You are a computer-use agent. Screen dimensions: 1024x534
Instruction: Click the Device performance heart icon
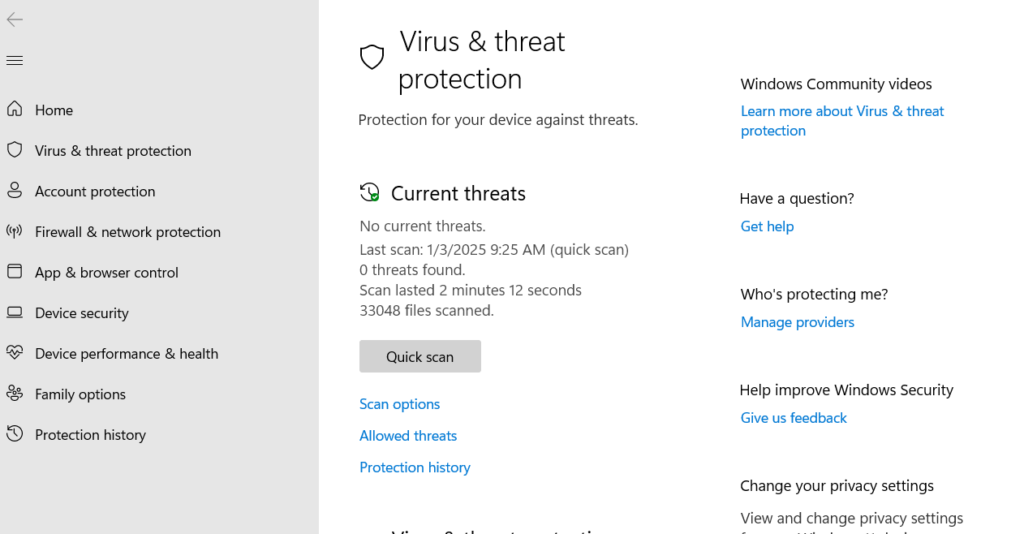(x=14, y=353)
